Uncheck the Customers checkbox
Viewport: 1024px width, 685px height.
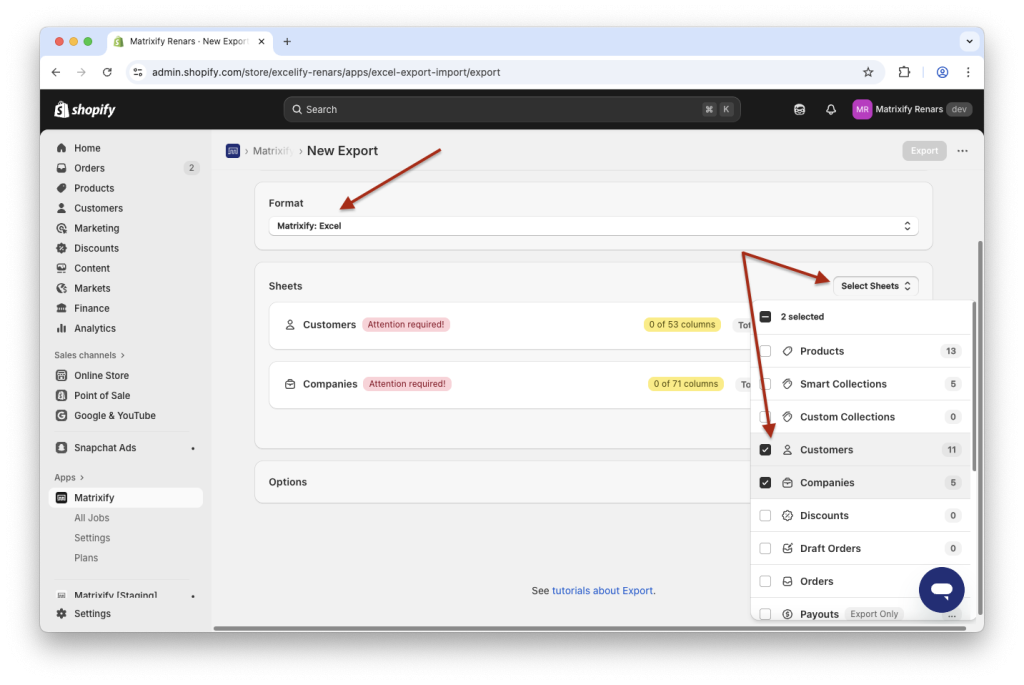pos(765,450)
